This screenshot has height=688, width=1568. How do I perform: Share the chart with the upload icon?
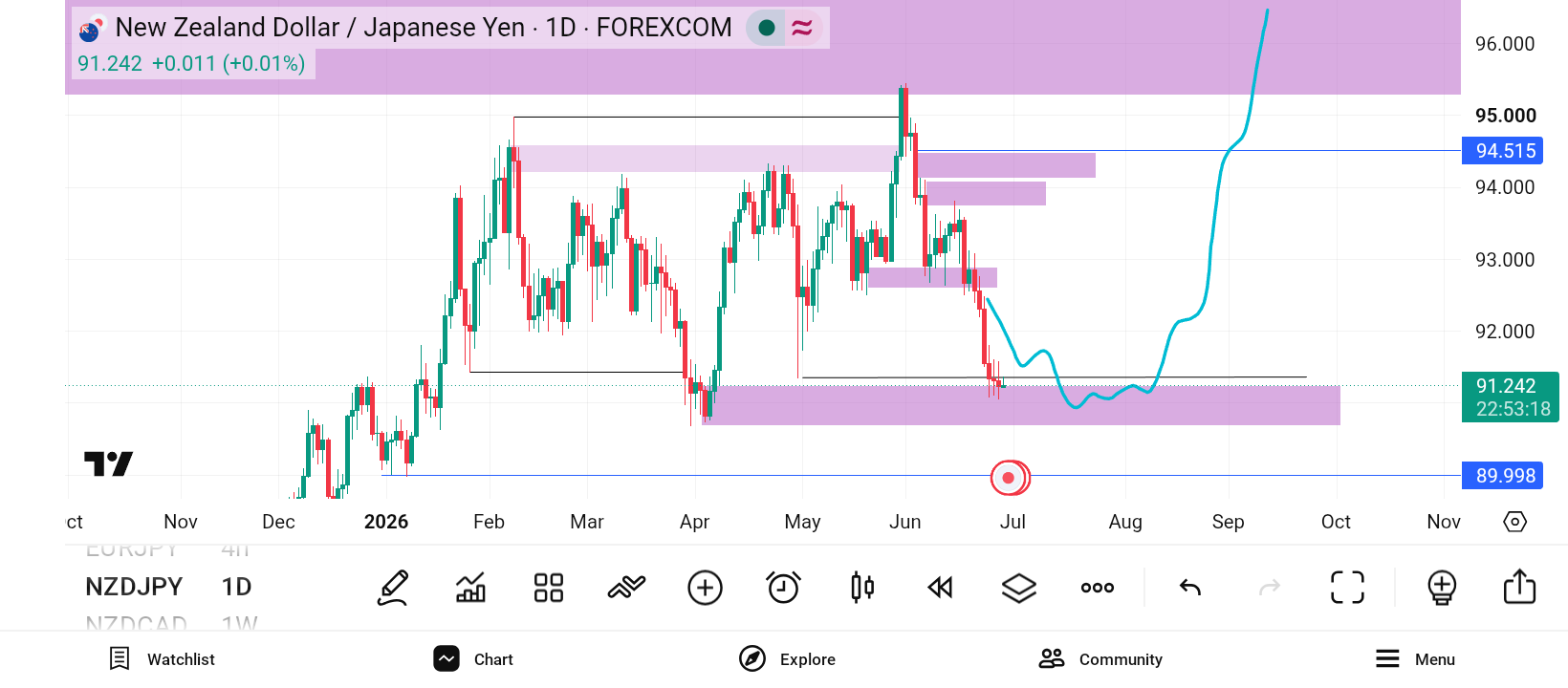pos(1519,587)
